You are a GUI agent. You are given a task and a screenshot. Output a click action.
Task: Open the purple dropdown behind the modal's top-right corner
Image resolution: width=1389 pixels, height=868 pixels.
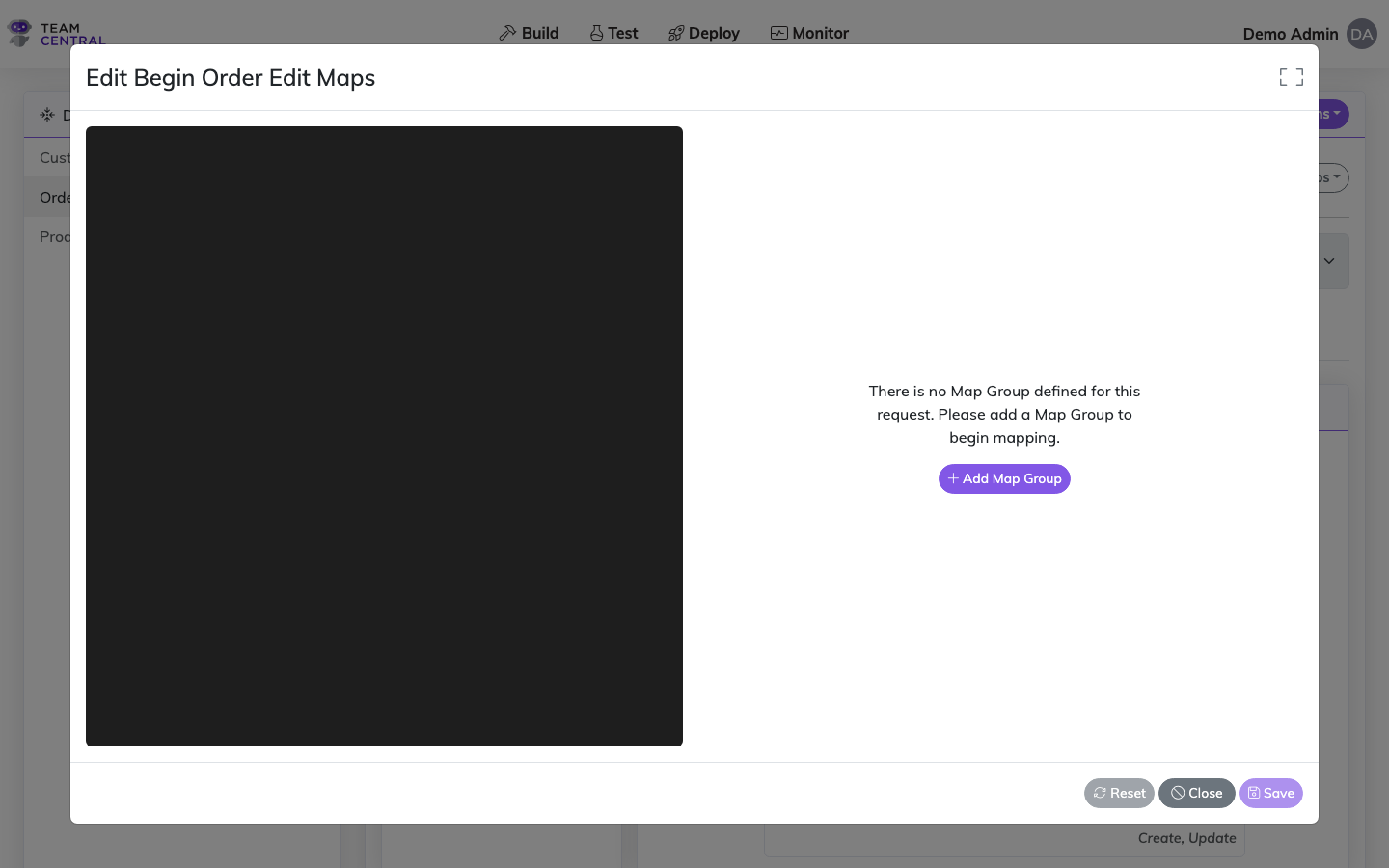[x=1333, y=114]
